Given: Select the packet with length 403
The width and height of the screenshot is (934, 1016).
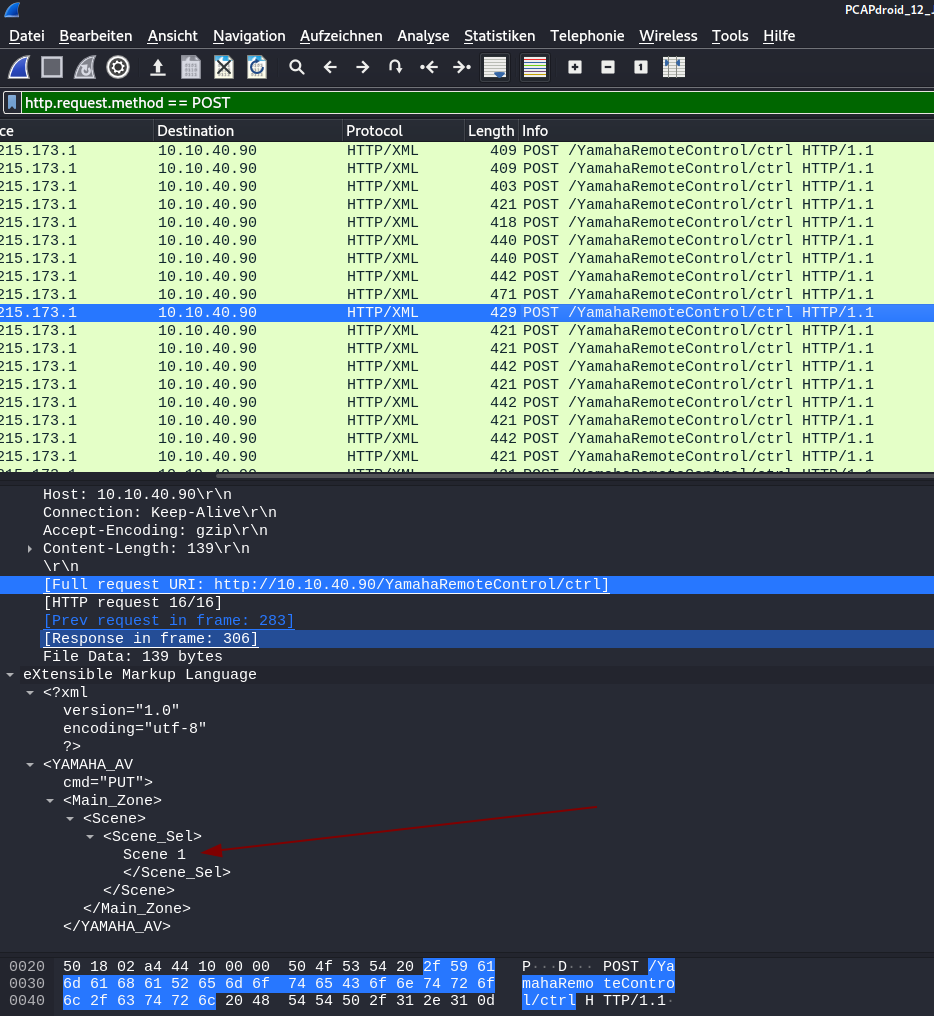Looking at the screenshot, I should point(467,187).
